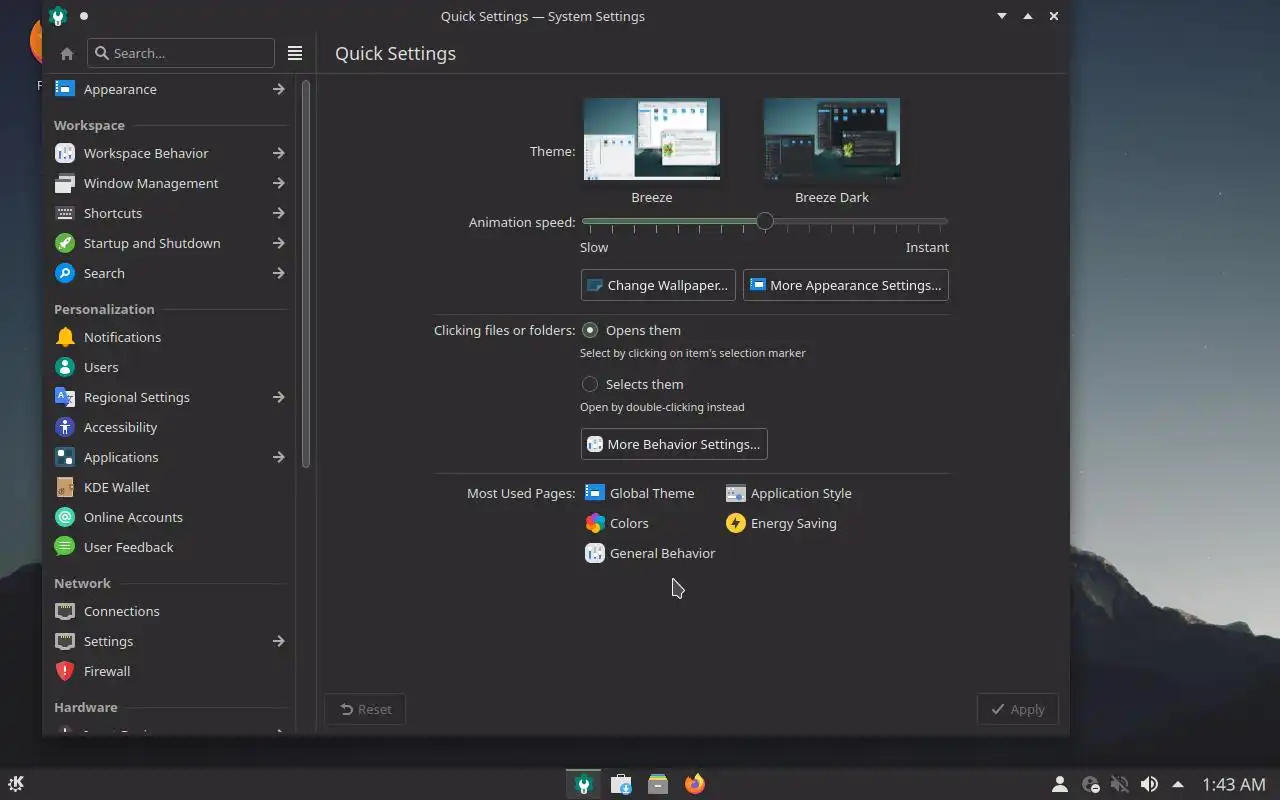Click the User Feedback icon
Image resolution: width=1280 pixels, height=800 pixels.
(x=65, y=547)
